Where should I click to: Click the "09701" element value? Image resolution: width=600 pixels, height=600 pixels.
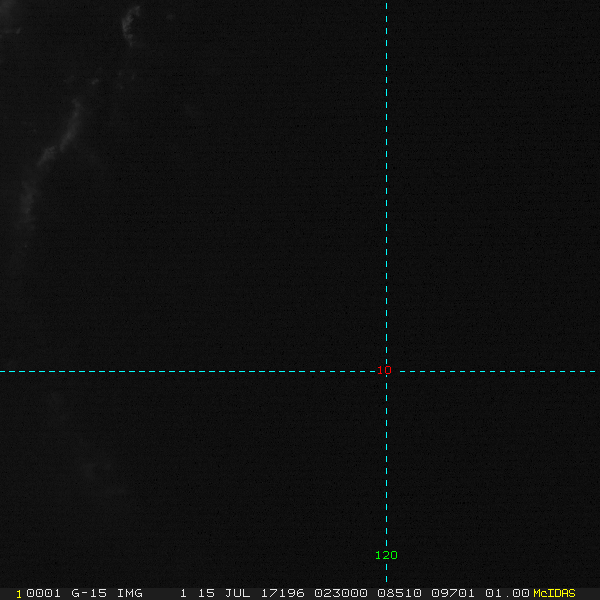[453, 593]
